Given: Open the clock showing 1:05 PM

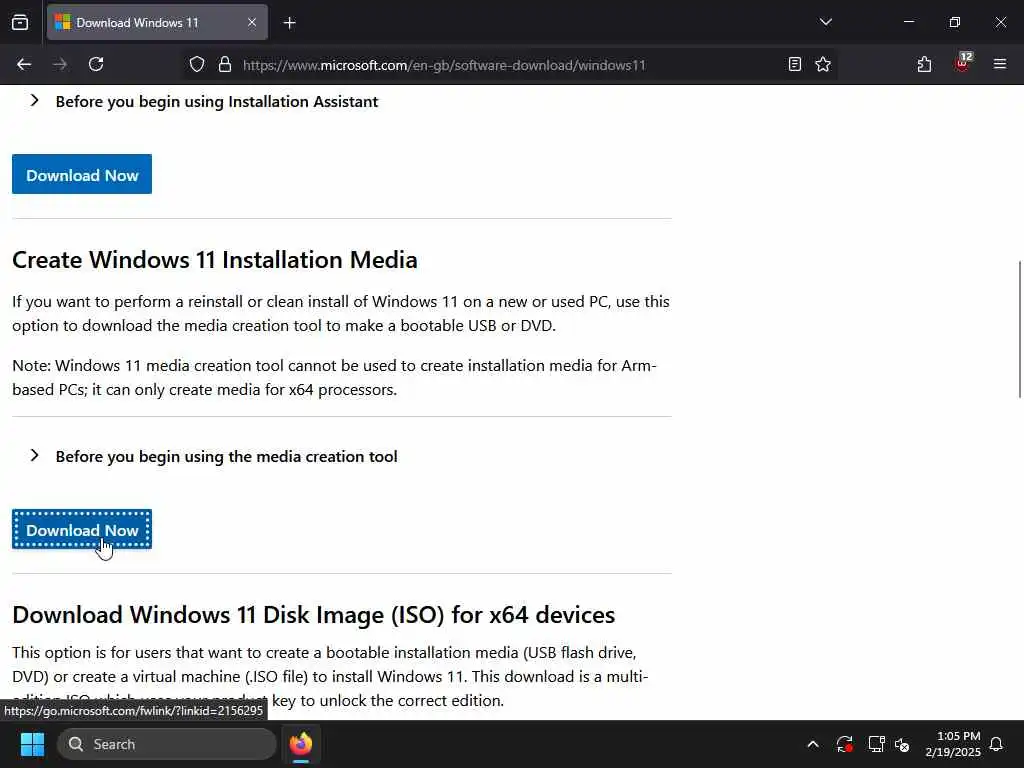Looking at the screenshot, I should click(x=953, y=744).
